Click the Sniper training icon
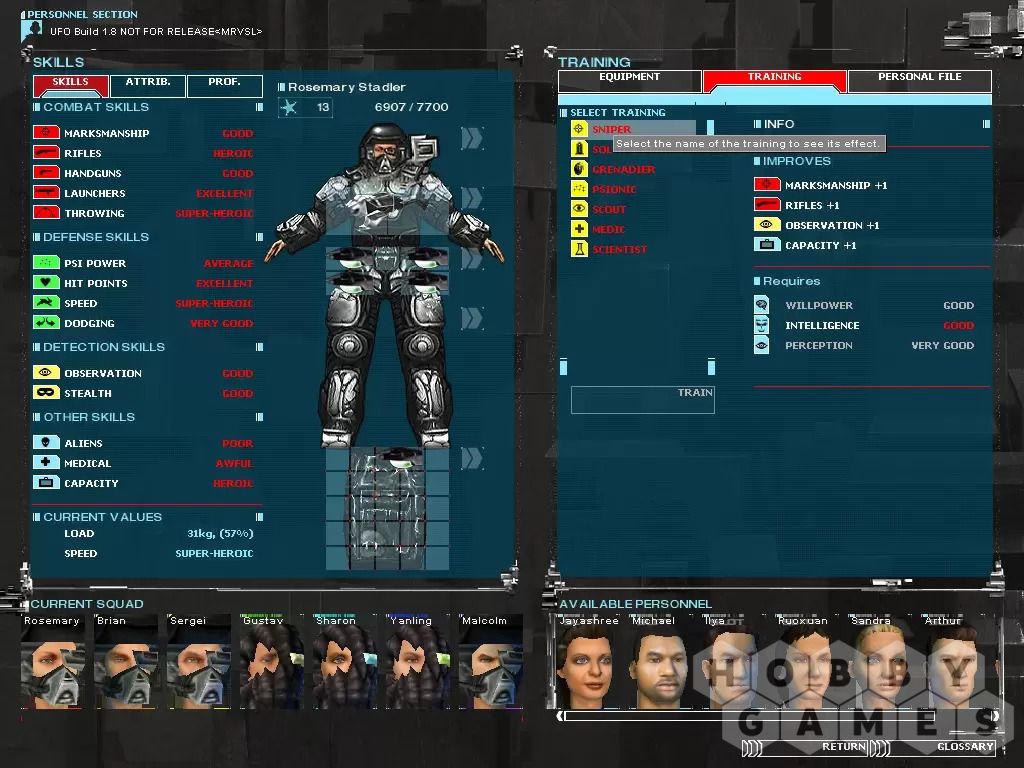 tap(579, 129)
